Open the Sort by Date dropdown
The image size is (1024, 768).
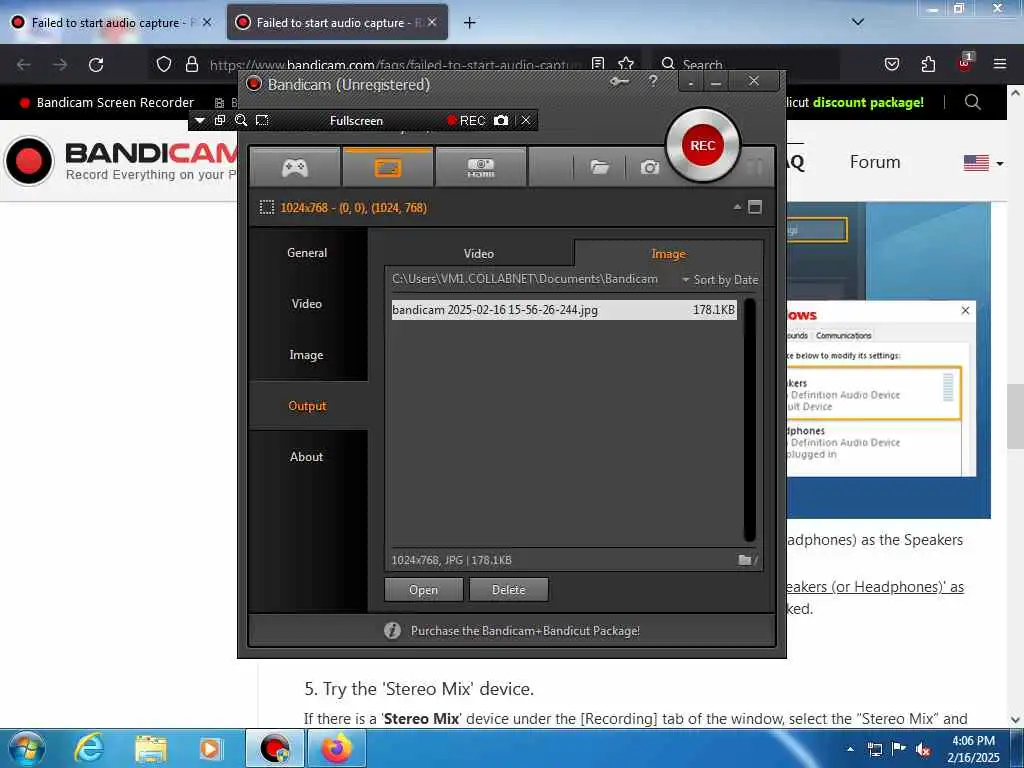coord(720,280)
